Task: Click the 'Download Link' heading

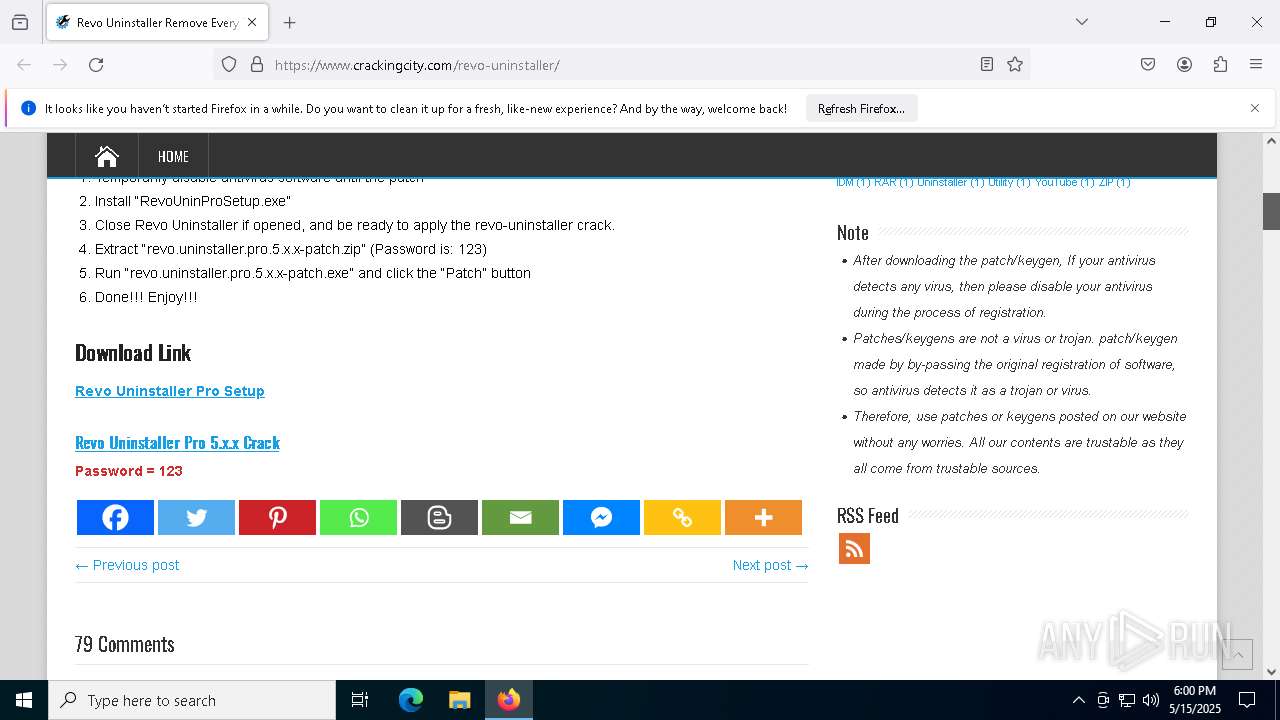Action: click(133, 353)
